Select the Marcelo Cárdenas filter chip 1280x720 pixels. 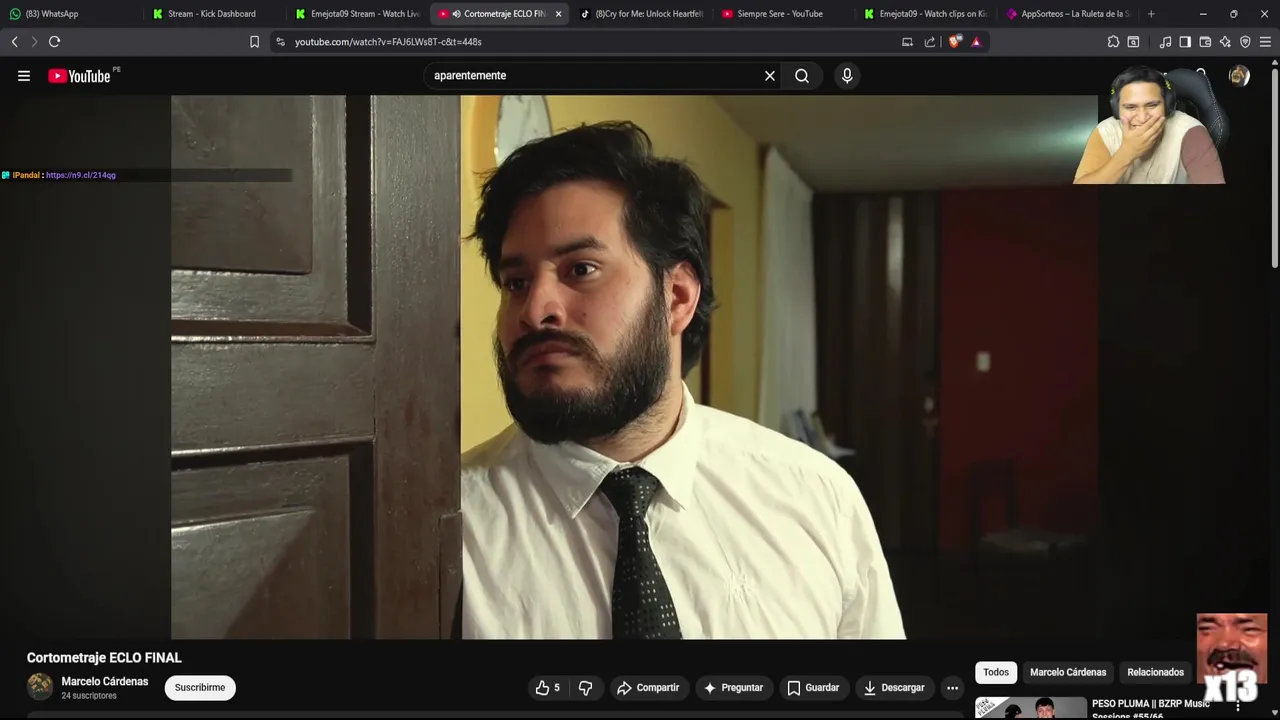[x=1068, y=672]
